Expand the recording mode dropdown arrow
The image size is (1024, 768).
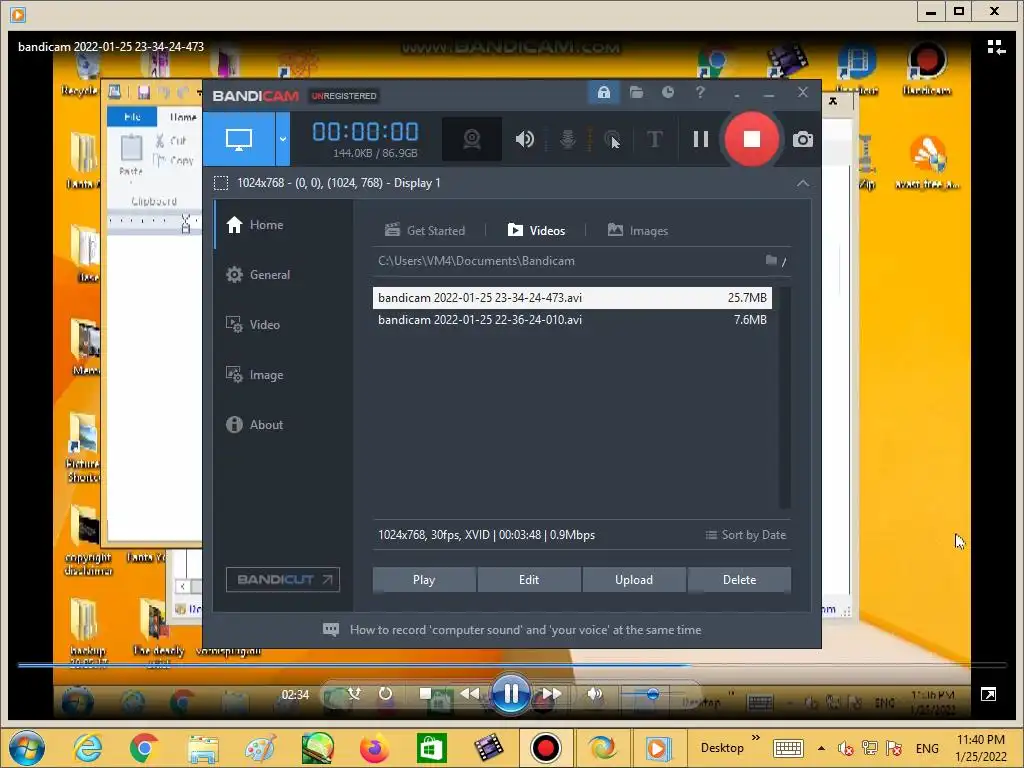[x=283, y=138]
